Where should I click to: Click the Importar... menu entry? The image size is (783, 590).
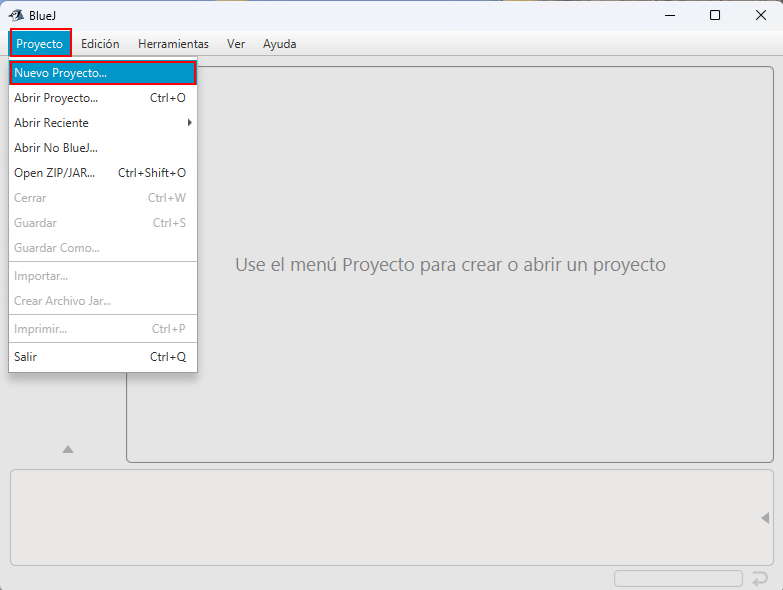[103, 276]
